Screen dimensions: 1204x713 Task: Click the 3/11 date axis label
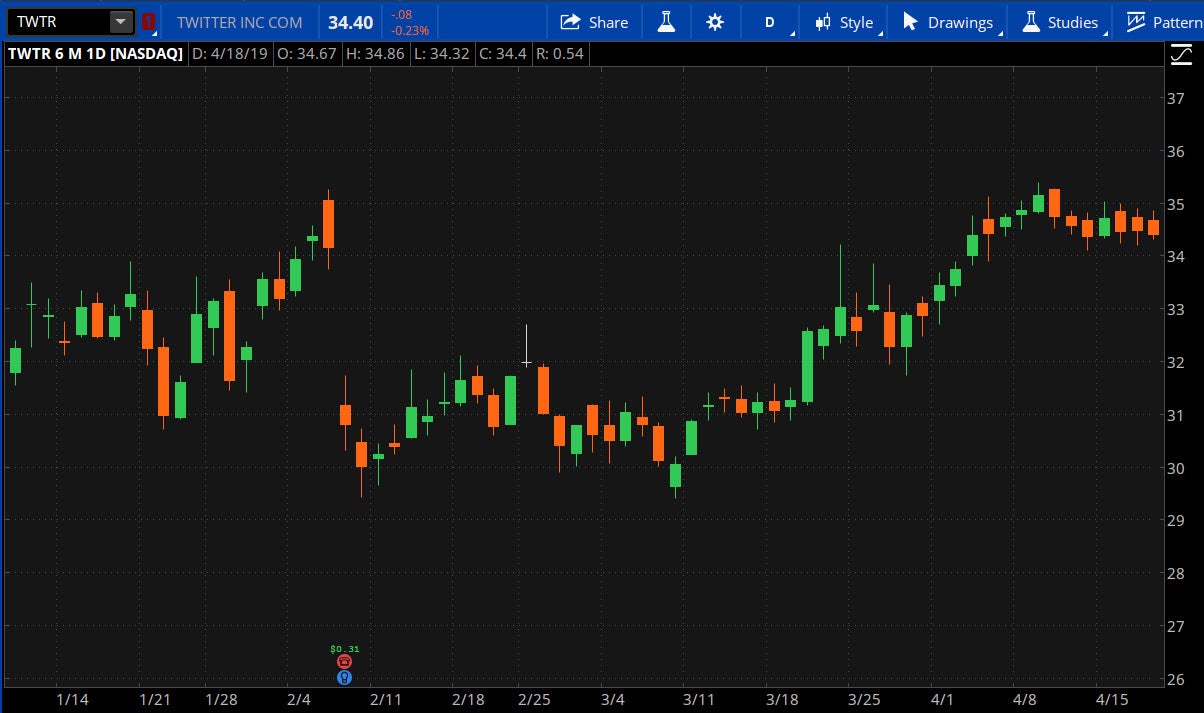tap(698, 700)
